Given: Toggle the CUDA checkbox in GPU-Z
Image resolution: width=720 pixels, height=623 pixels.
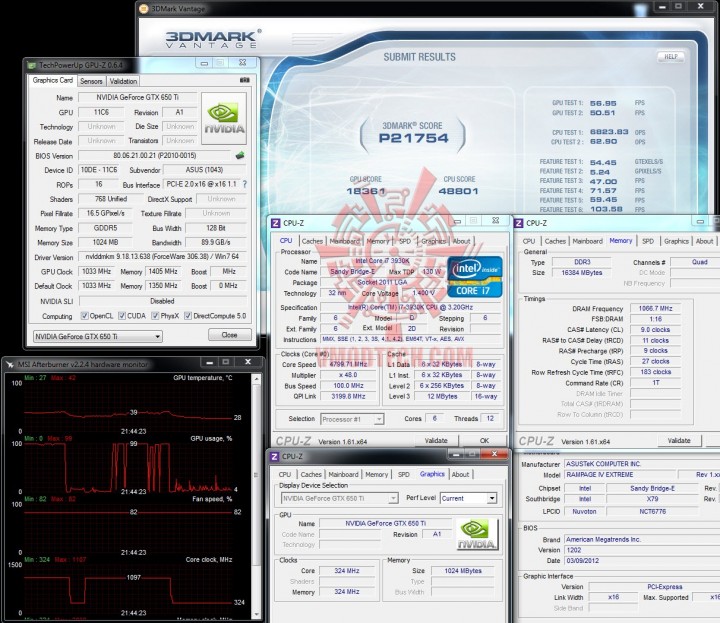Looking at the screenshot, I should click(122, 315).
